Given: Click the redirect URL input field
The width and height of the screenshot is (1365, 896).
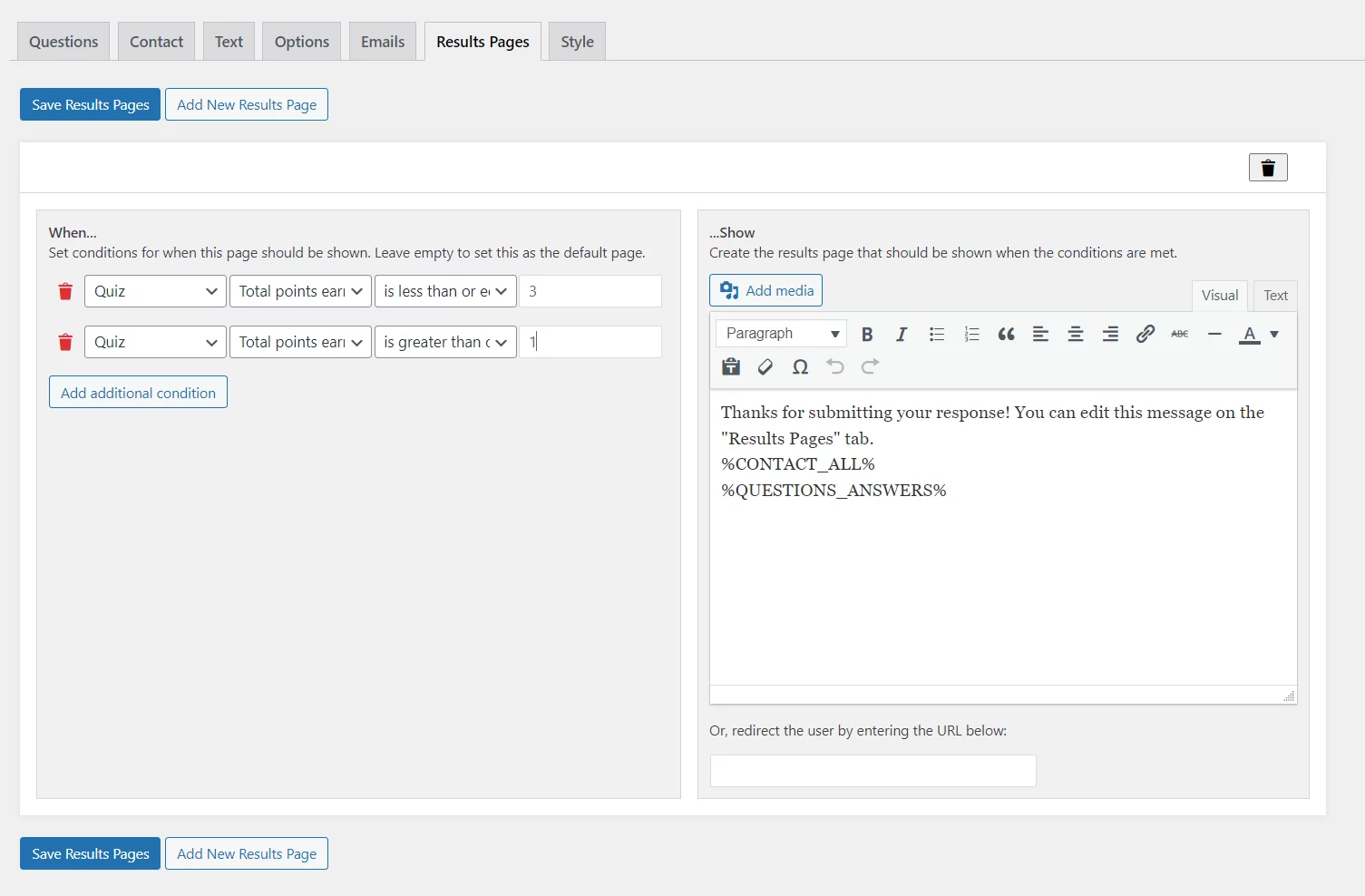Looking at the screenshot, I should pos(873,771).
